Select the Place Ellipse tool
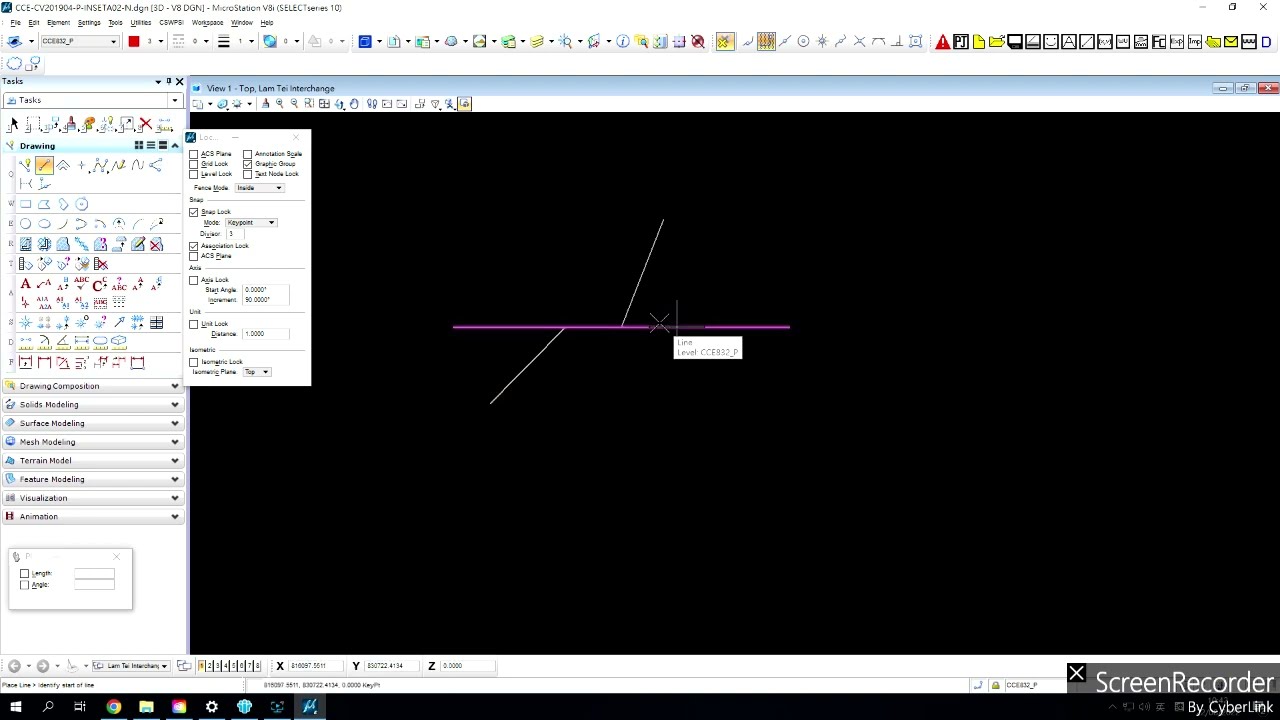This screenshot has width=1280, height=720. coord(44,223)
